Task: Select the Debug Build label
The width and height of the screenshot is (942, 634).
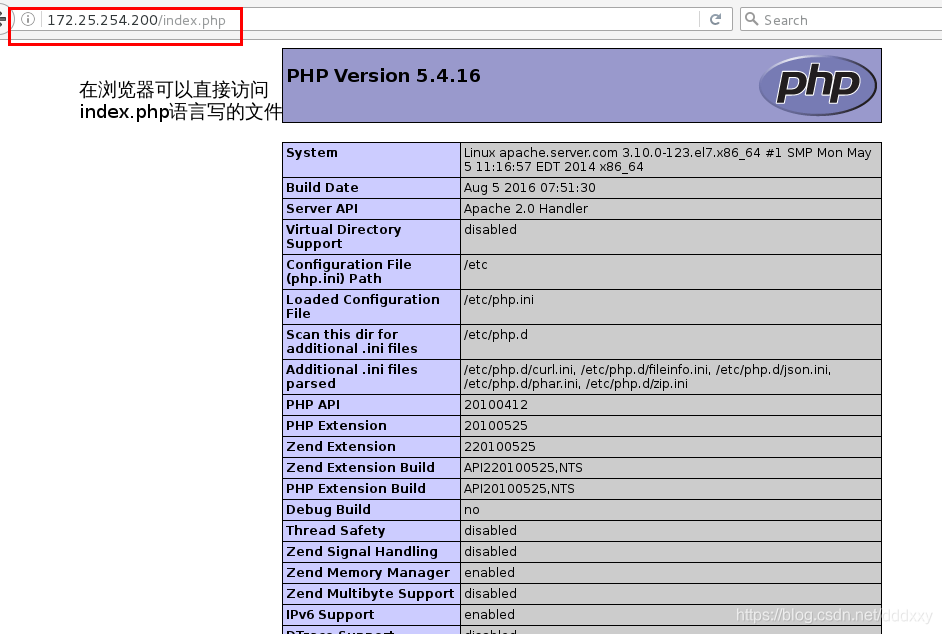Action: 328,510
